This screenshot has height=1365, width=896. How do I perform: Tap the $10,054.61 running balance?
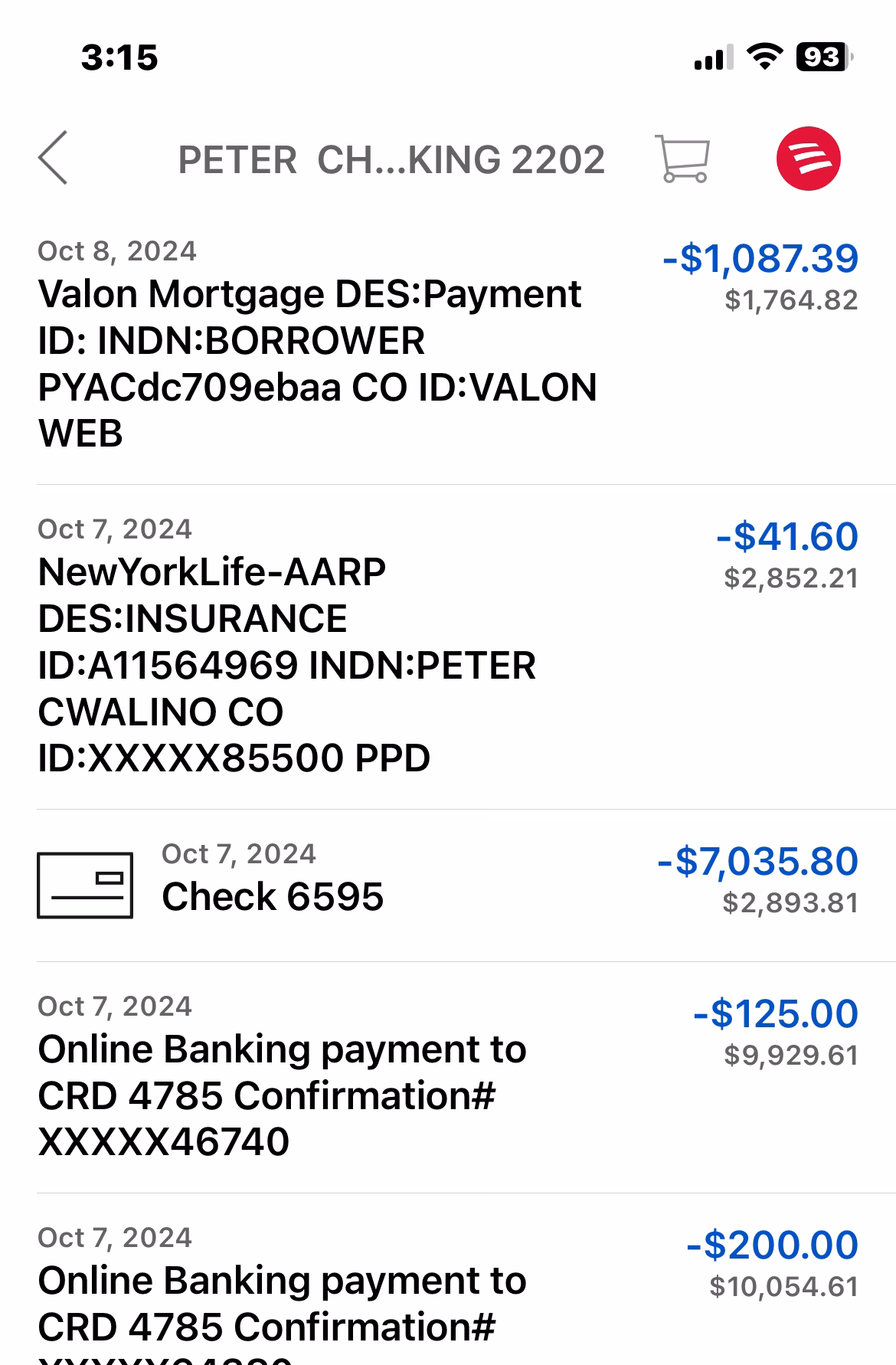[783, 1287]
